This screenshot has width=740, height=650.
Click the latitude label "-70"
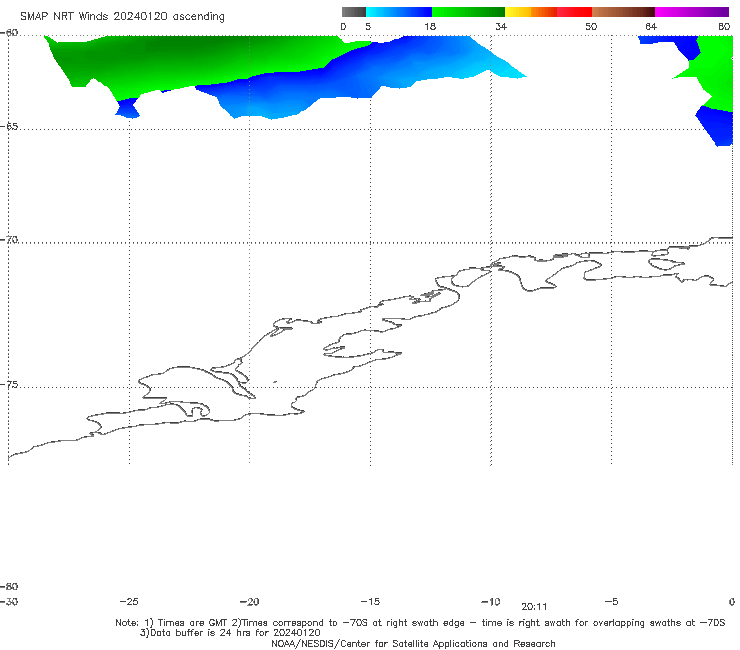pos(9,240)
